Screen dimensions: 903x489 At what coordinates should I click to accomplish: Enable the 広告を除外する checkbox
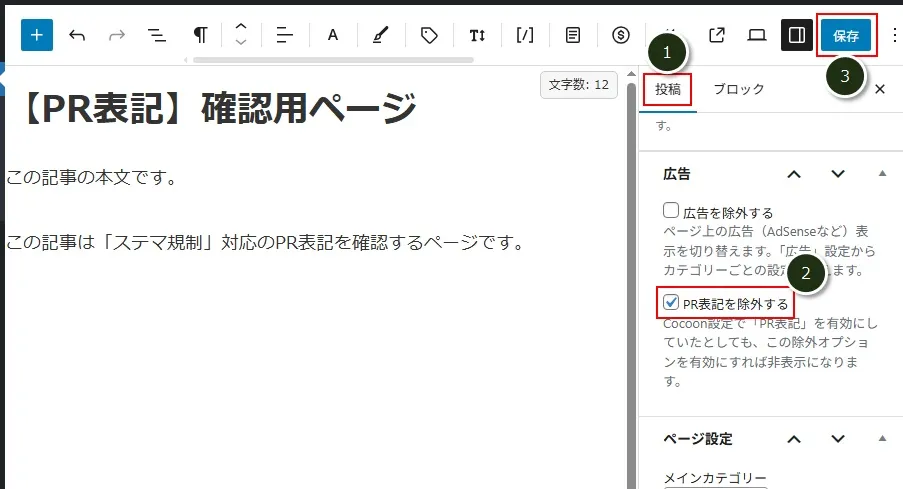click(672, 211)
